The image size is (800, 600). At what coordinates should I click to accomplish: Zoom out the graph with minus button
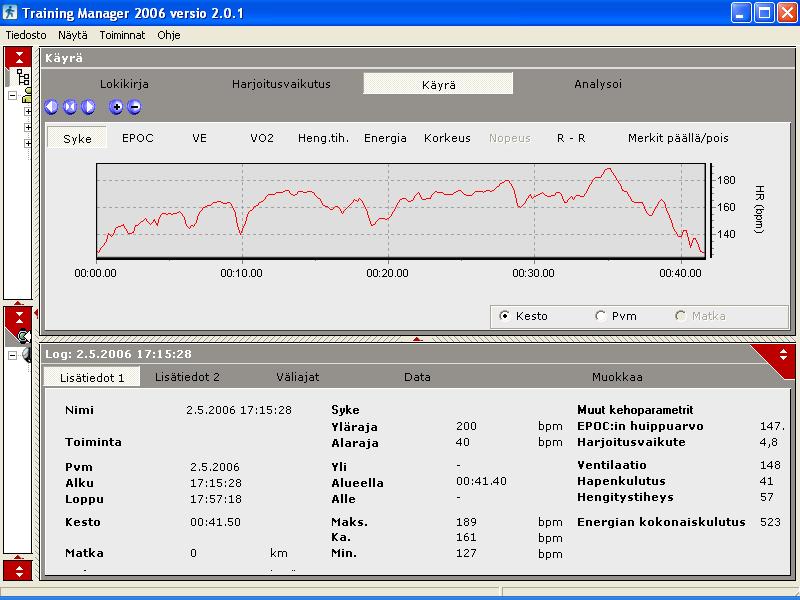(134, 107)
